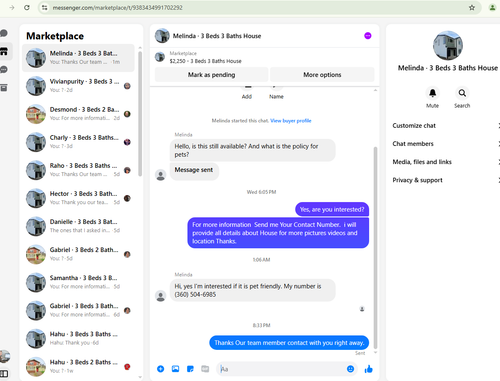Select the Marketplace storefront icon in sidebar
500x381 pixels.
click(4, 51)
